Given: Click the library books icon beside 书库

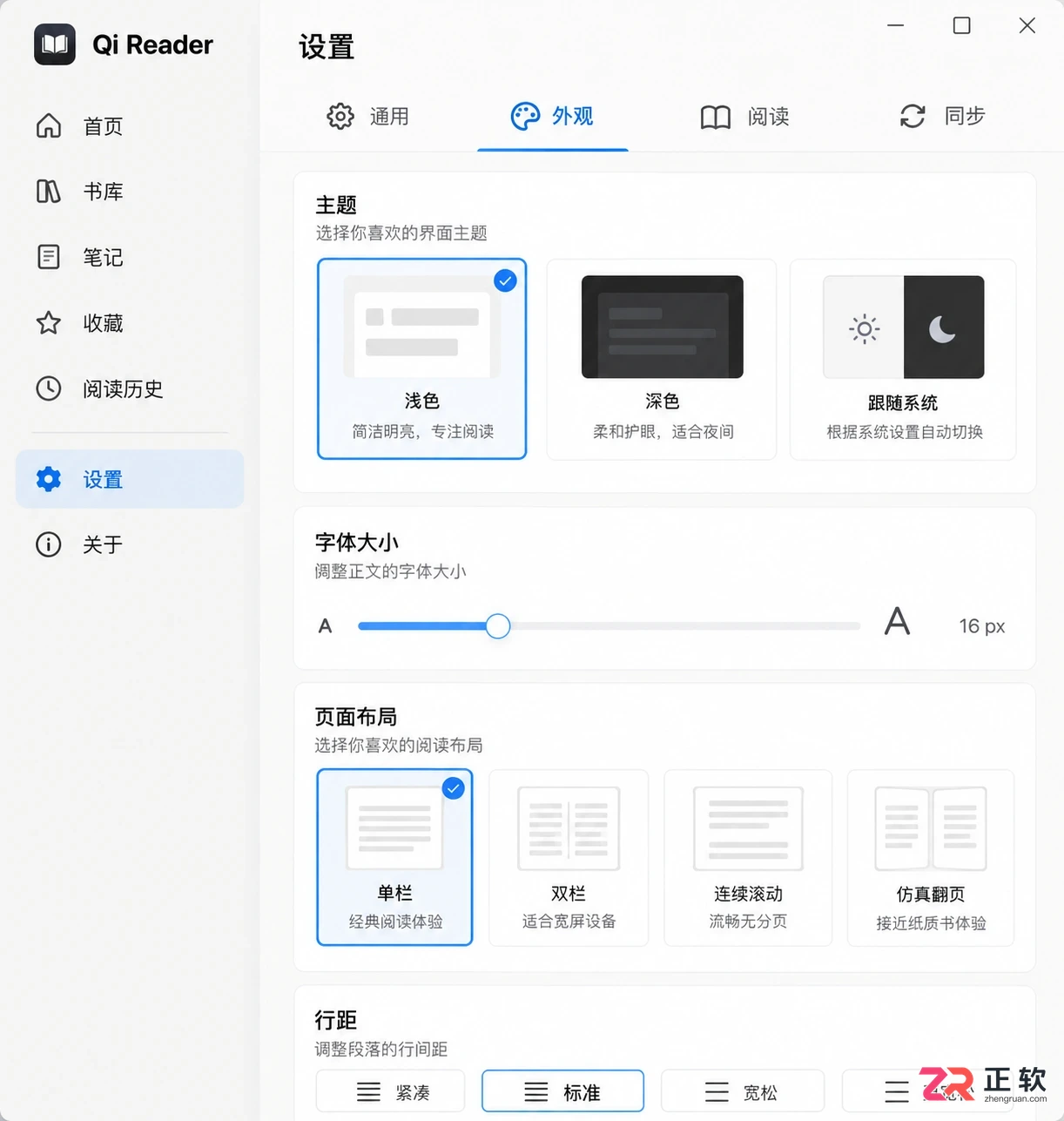Looking at the screenshot, I should (49, 191).
